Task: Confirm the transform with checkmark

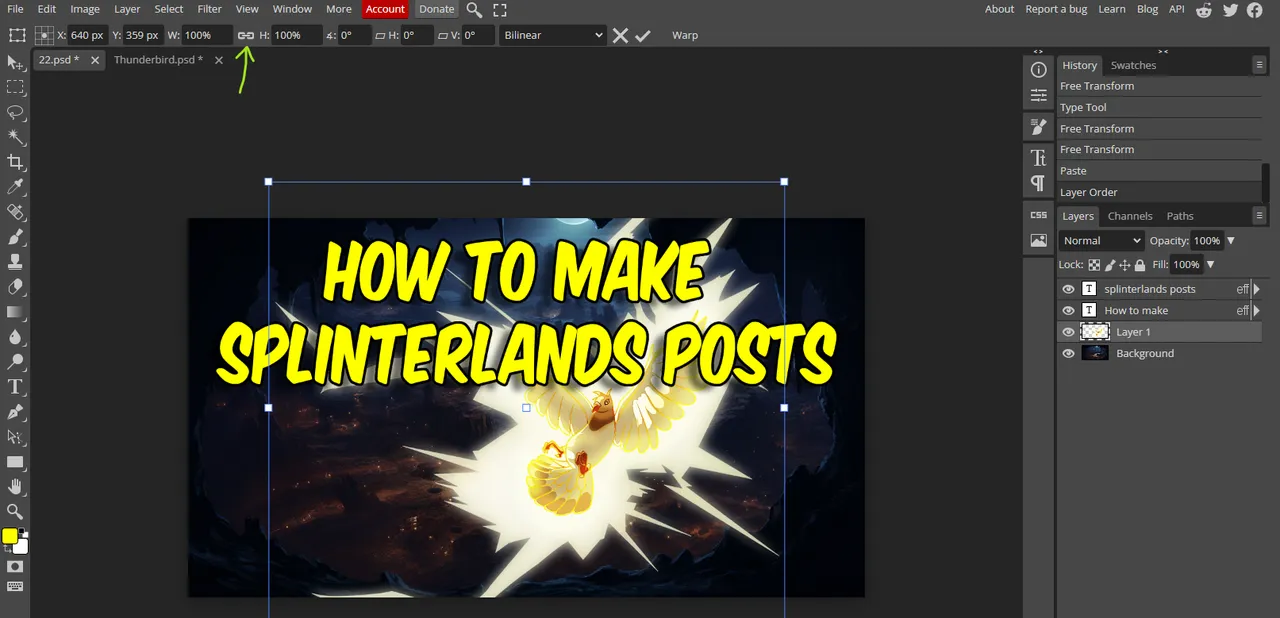Action: tap(643, 35)
